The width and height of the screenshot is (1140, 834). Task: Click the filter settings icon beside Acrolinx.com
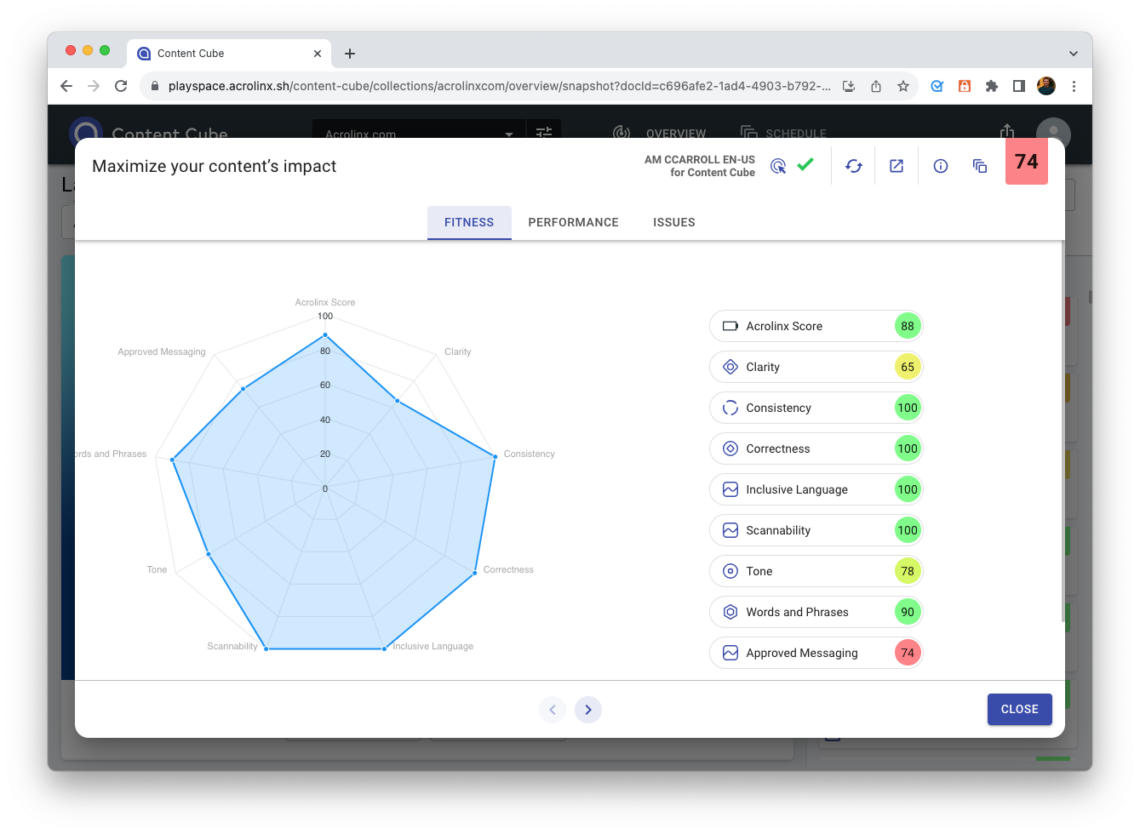(x=542, y=132)
